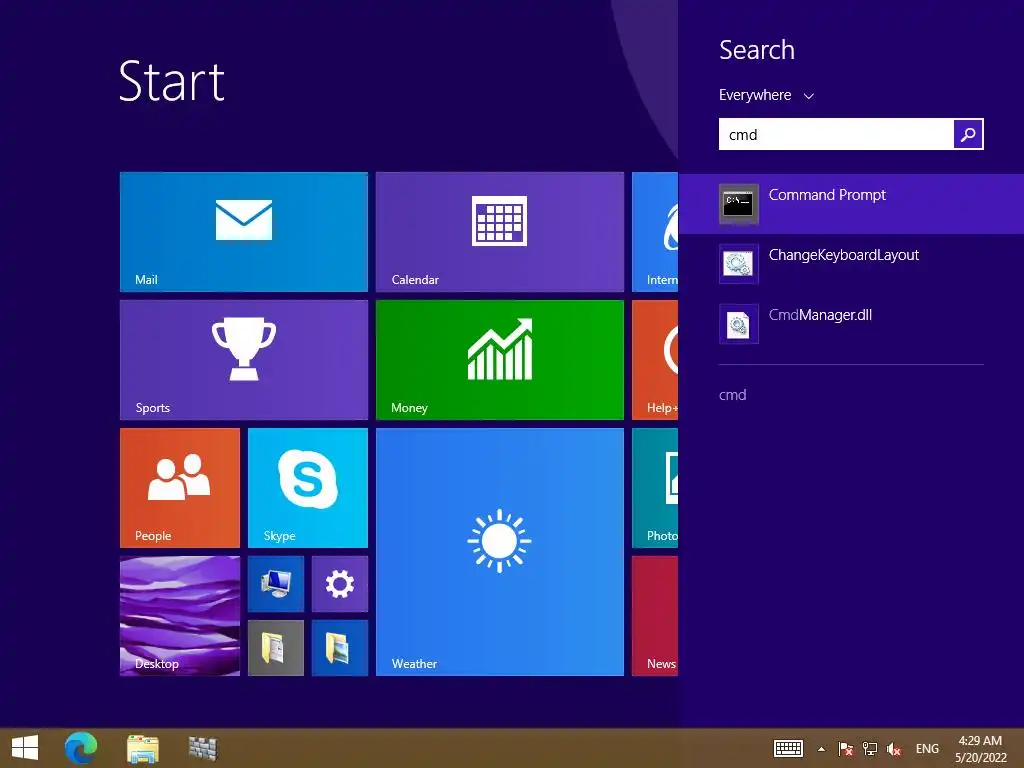
Task: Open the Desktop tile
Action: click(180, 616)
